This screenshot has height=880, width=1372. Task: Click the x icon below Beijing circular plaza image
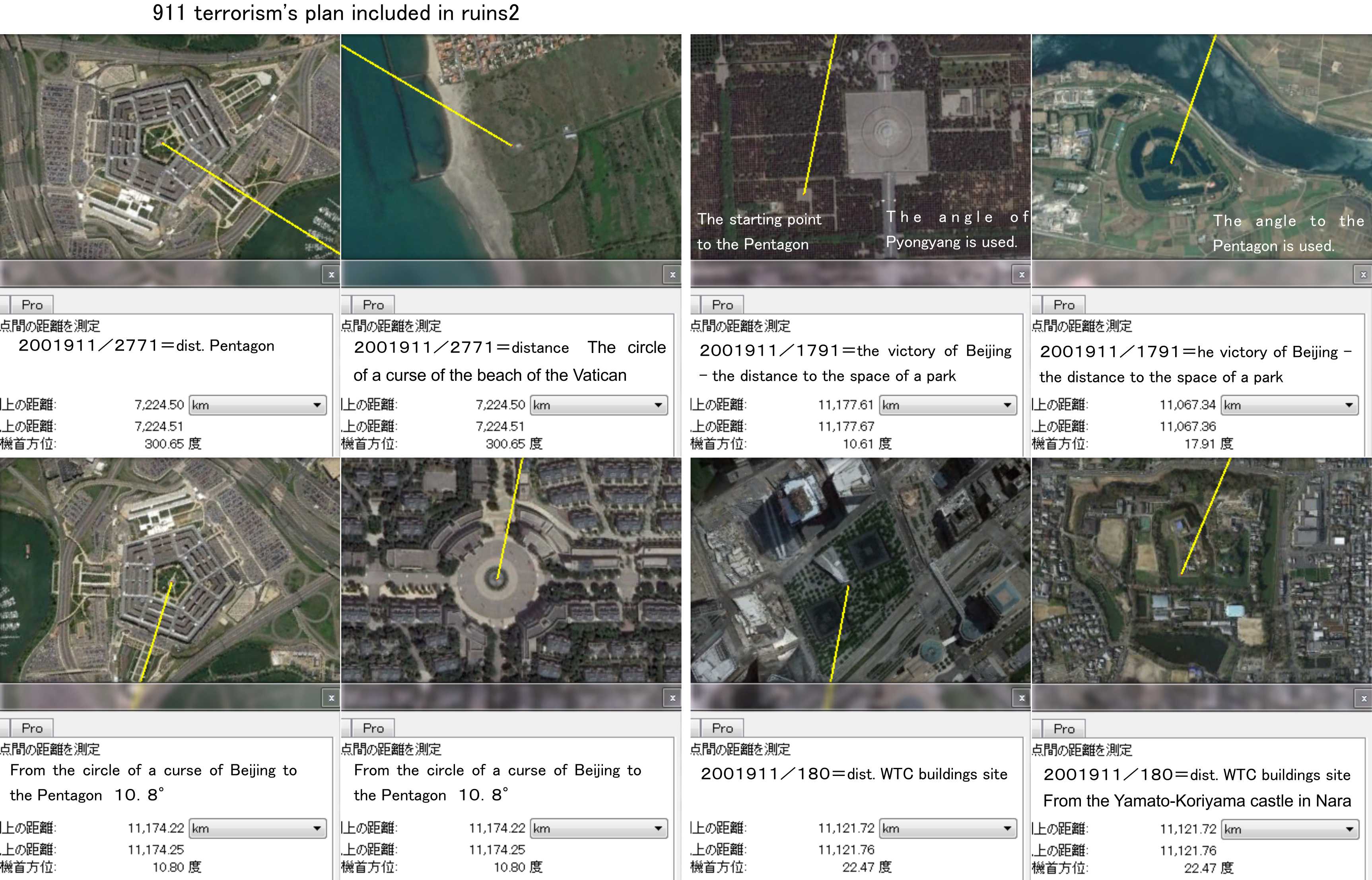(672, 698)
